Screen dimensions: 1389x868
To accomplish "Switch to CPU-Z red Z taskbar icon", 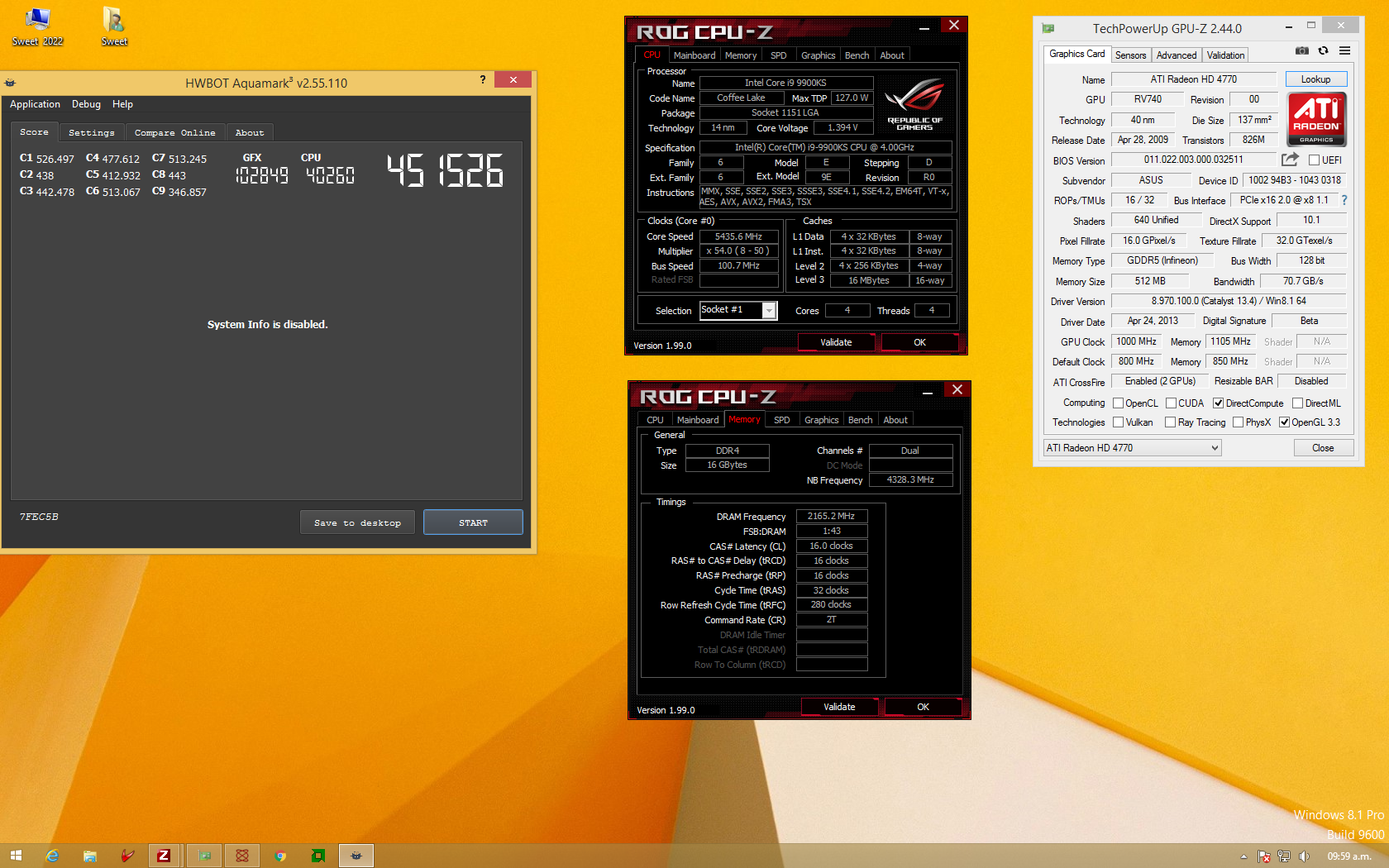I will (x=164, y=856).
